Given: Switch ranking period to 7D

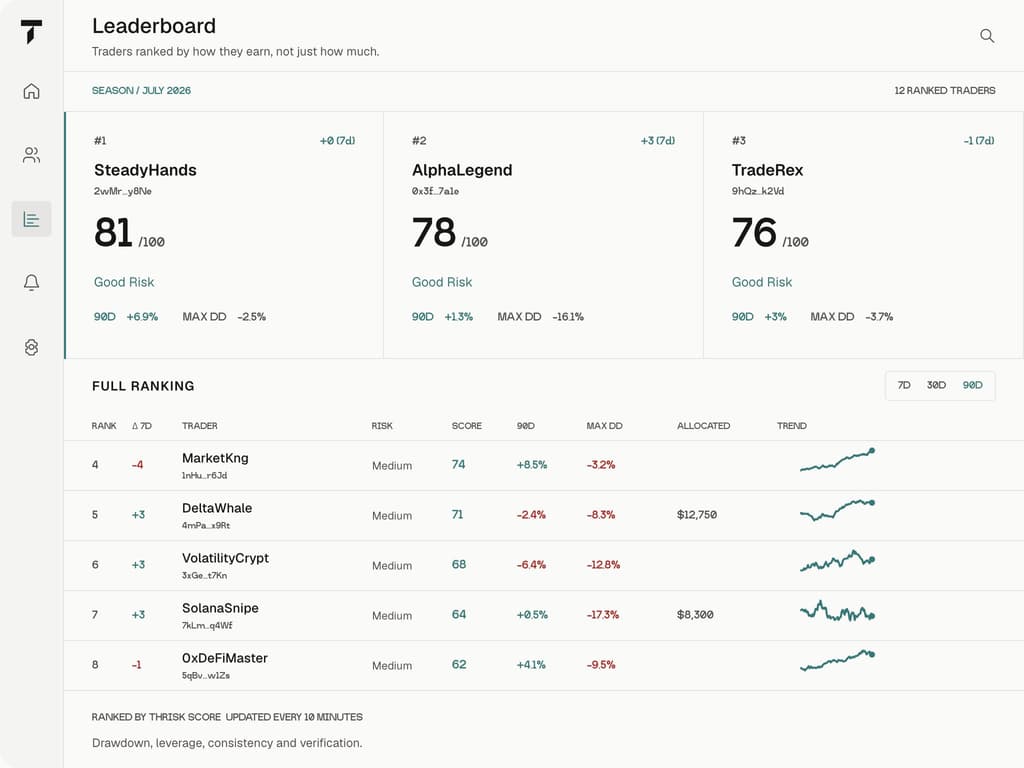Looking at the screenshot, I should [904, 385].
